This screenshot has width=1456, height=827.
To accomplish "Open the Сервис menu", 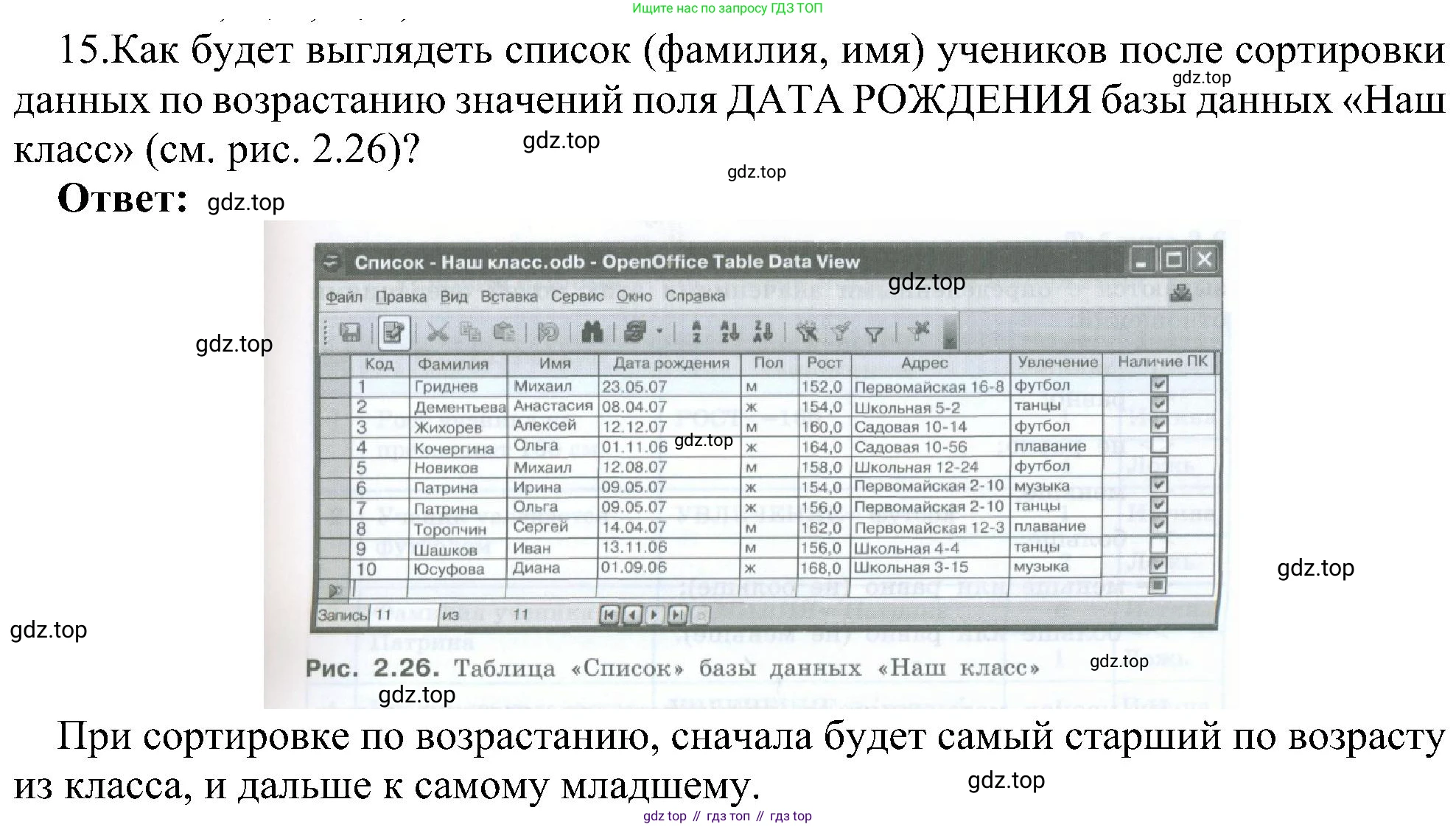I will coord(577,296).
